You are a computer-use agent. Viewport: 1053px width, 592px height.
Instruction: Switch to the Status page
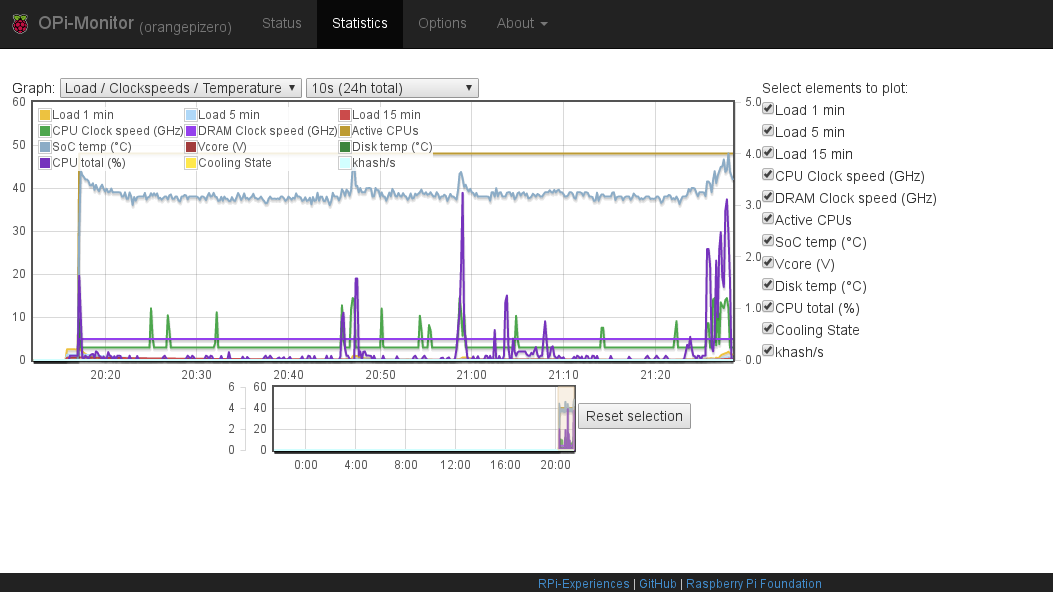281,23
